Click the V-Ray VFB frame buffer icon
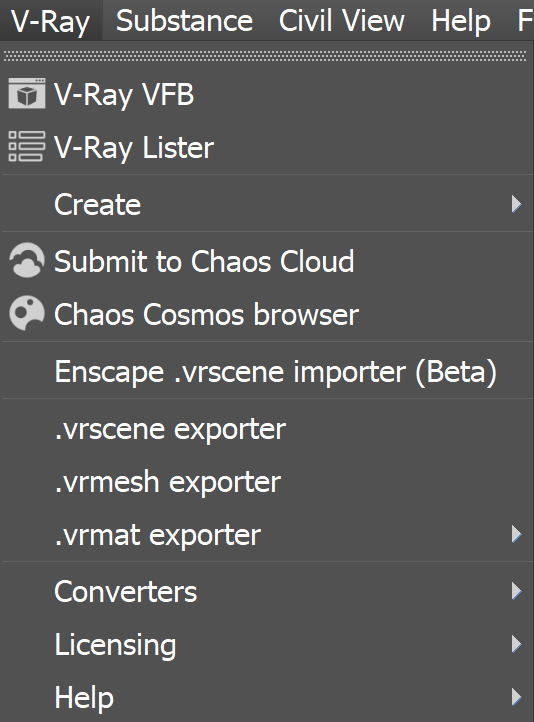Screen dimensions: 534x722 click(x=27, y=93)
